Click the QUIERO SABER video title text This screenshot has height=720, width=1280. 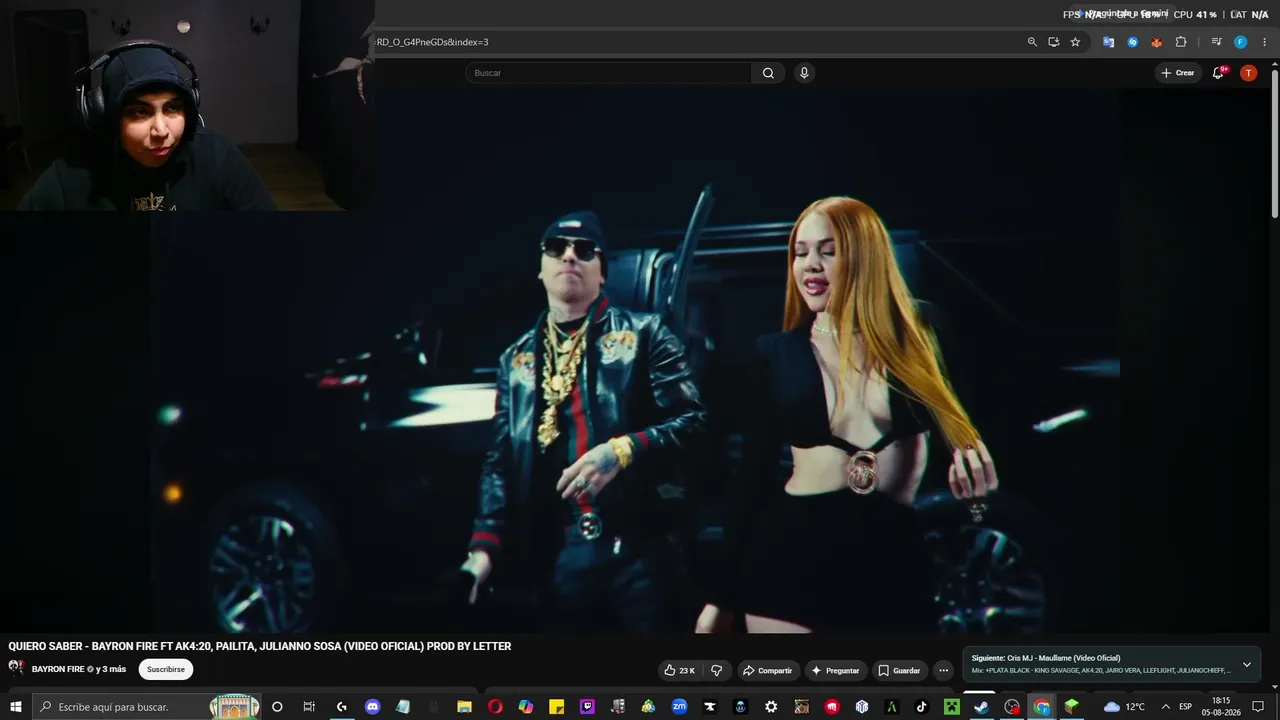pyautogui.click(x=260, y=646)
